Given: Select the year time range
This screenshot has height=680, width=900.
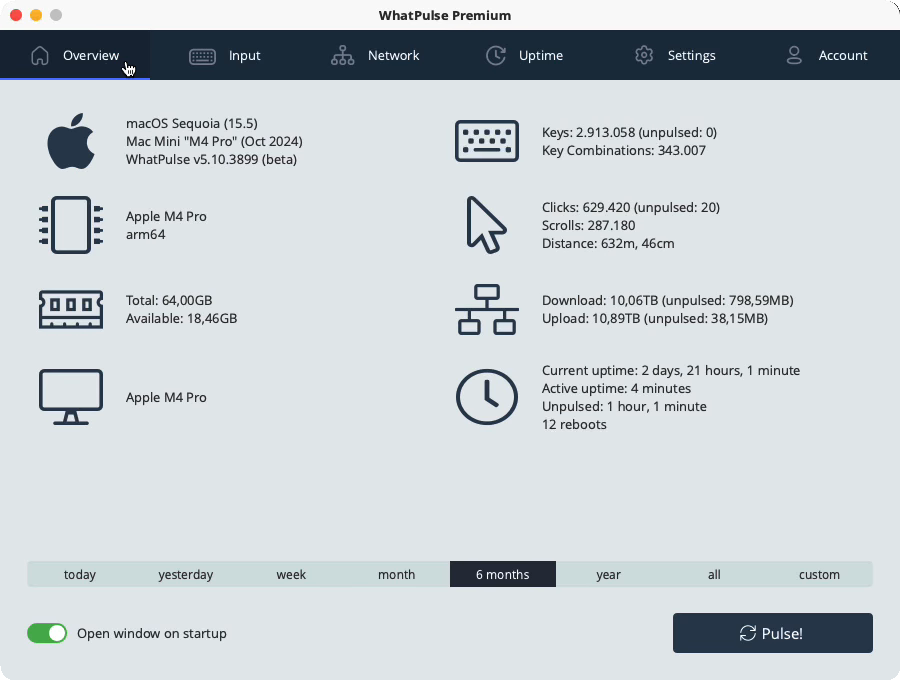Looking at the screenshot, I should [608, 574].
